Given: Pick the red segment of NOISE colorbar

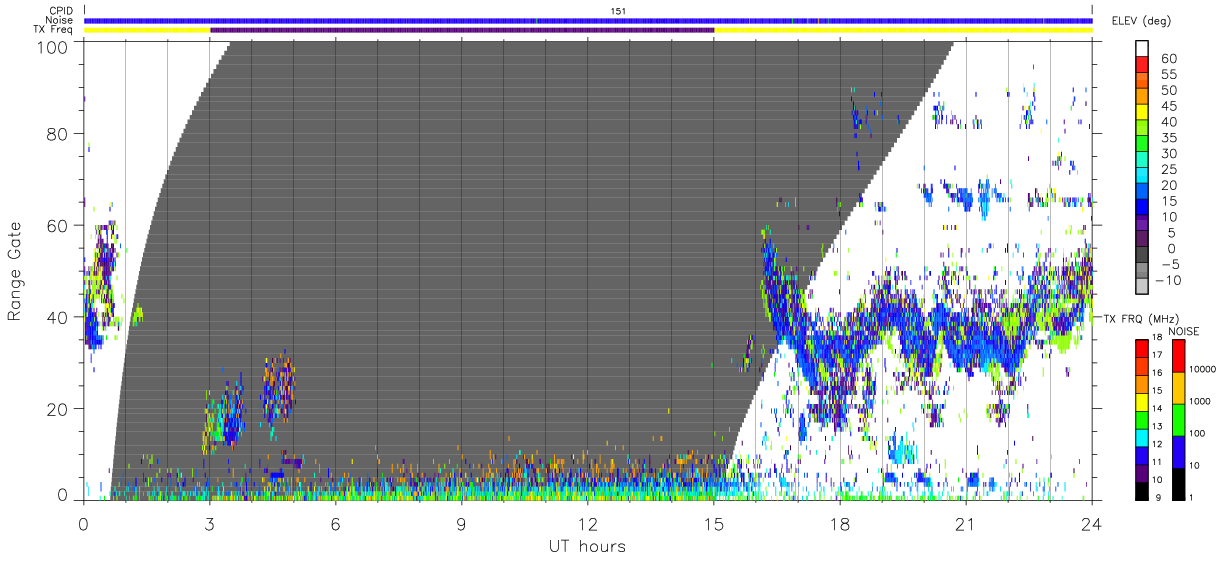Looking at the screenshot, I should pyautogui.click(x=1178, y=355).
